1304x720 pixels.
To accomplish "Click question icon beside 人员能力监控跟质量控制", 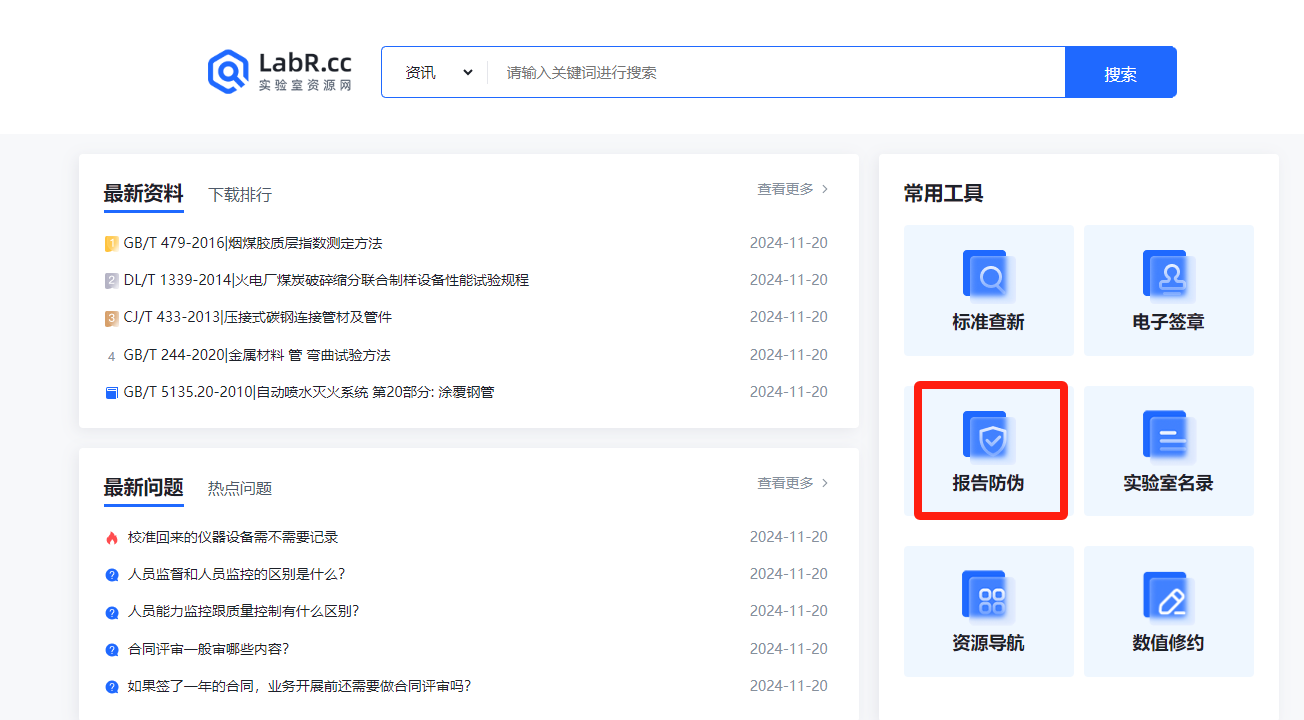I will point(112,612).
